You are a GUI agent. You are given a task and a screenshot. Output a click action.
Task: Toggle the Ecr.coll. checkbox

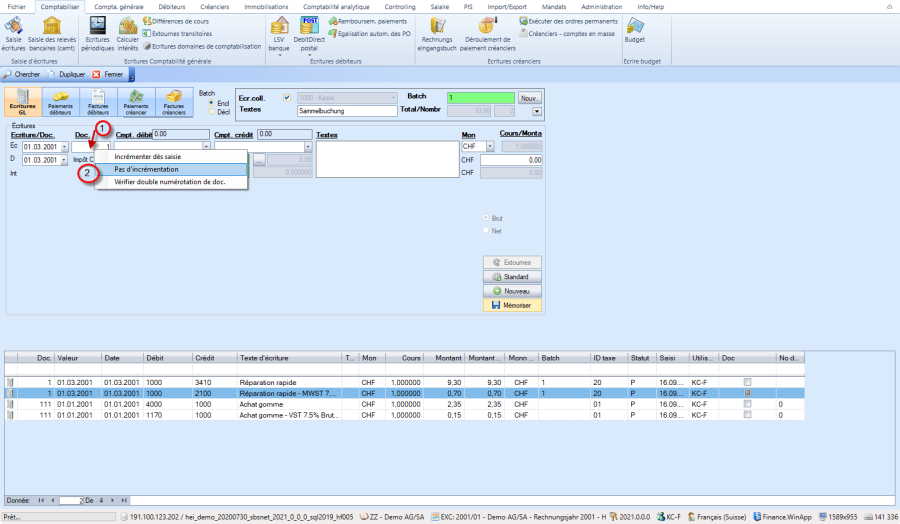tap(288, 98)
